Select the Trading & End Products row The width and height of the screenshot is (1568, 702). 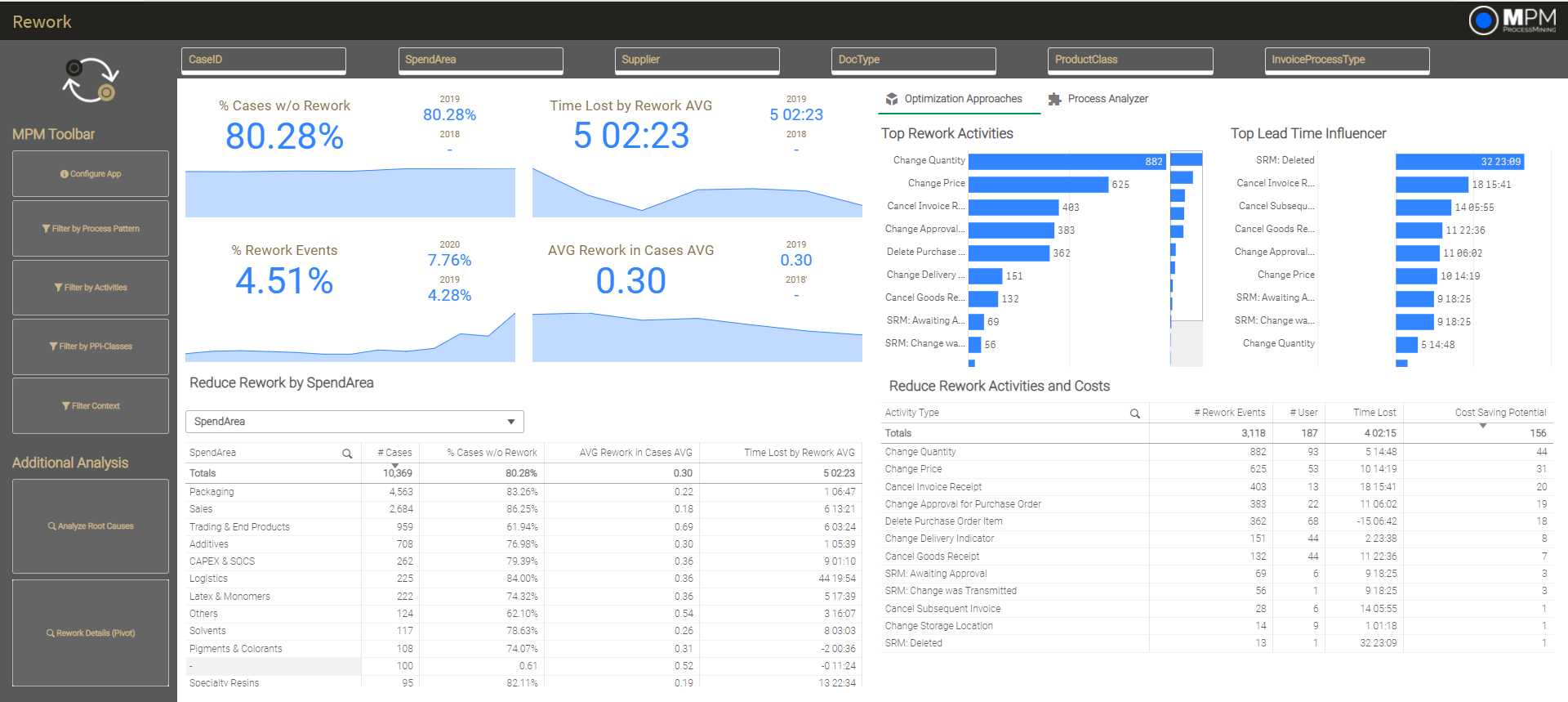coord(523,527)
